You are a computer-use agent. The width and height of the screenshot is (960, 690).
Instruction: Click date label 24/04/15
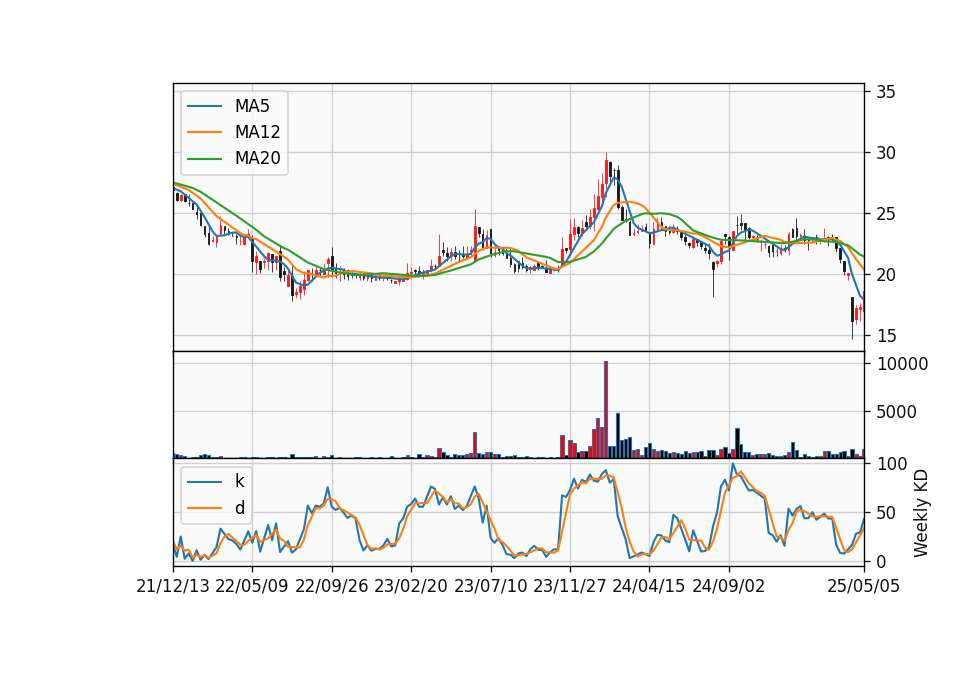(649, 586)
